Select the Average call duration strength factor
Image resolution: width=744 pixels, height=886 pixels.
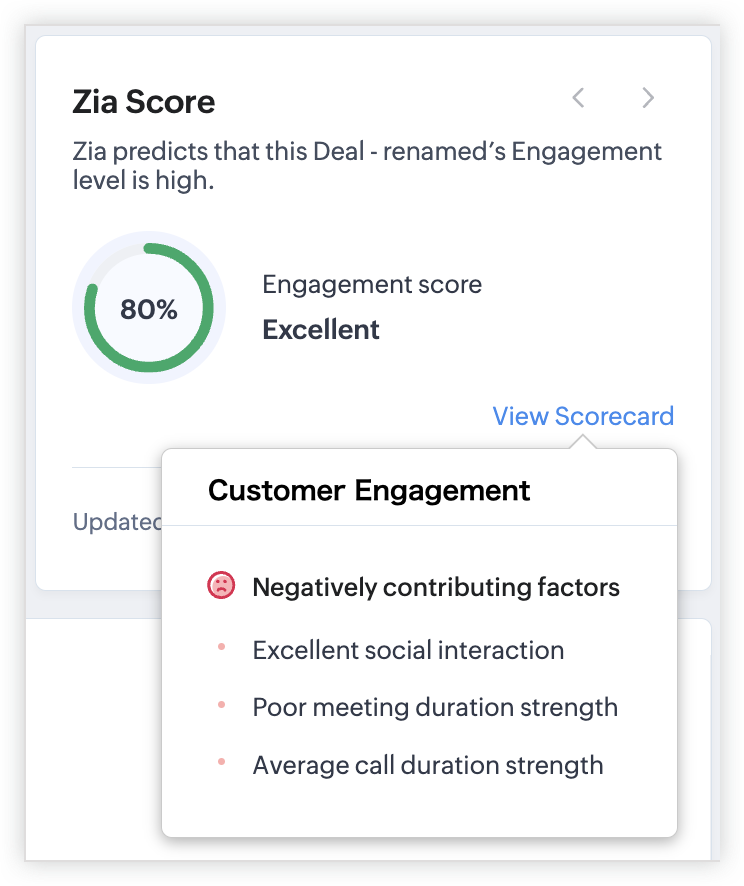(x=428, y=766)
